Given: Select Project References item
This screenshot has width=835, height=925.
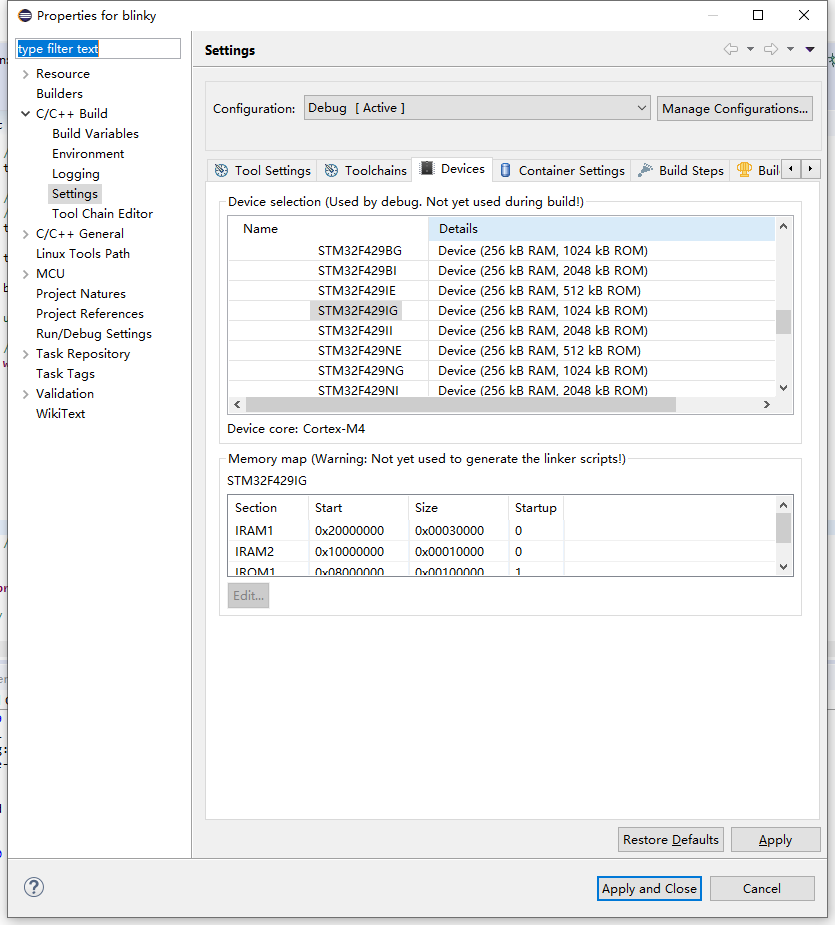Looking at the screenshot, I should [90, 314].
